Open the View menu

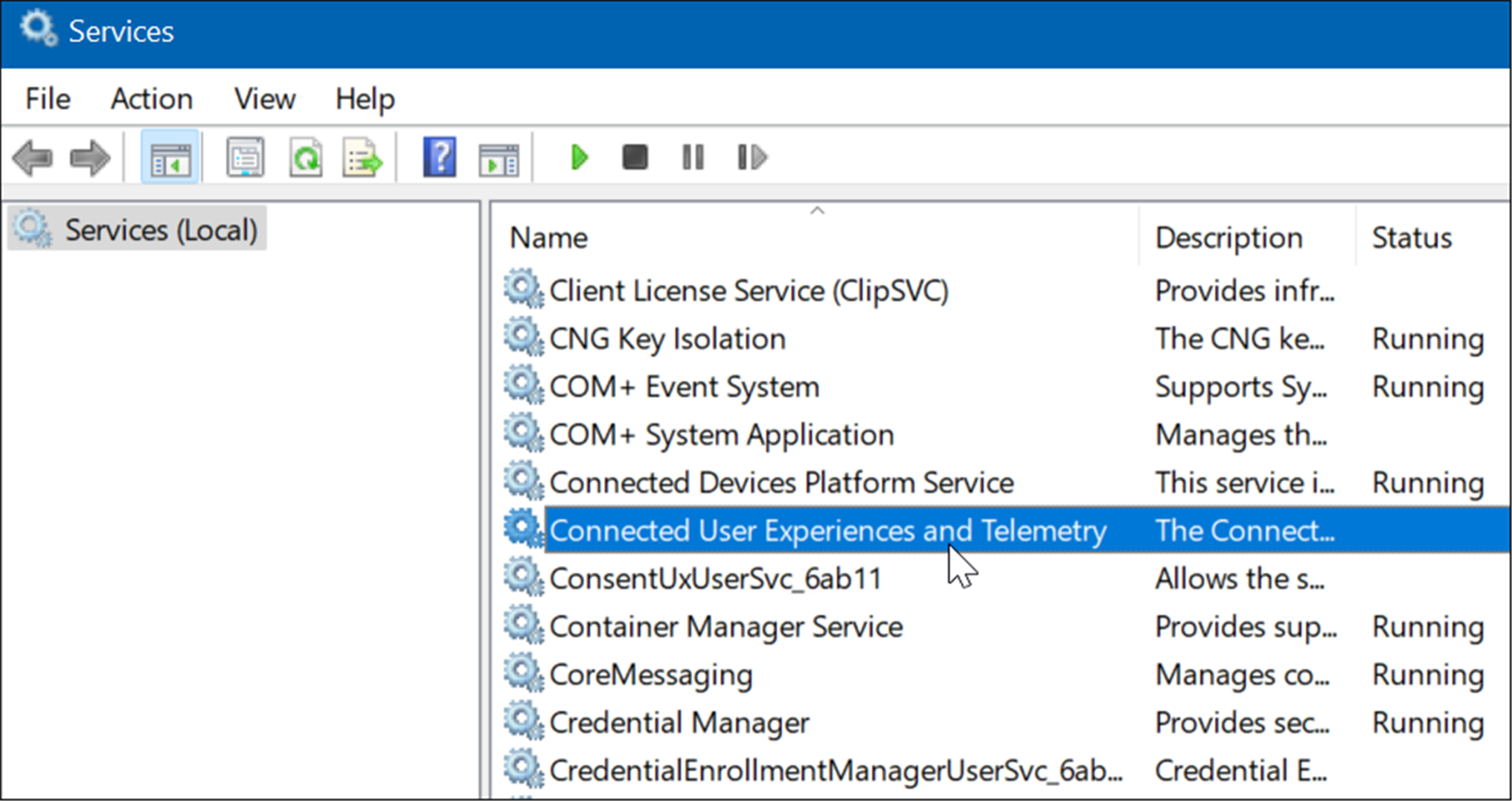(264, 99)
